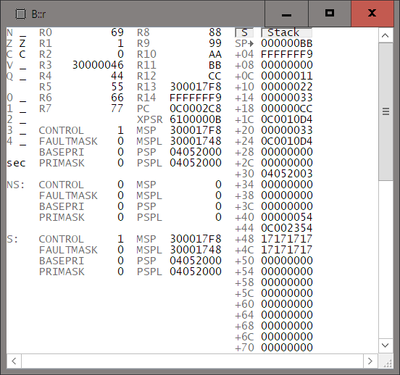400x375 pixels.
Task: Click the C flag indicator
Action: (x=22, y=54)
